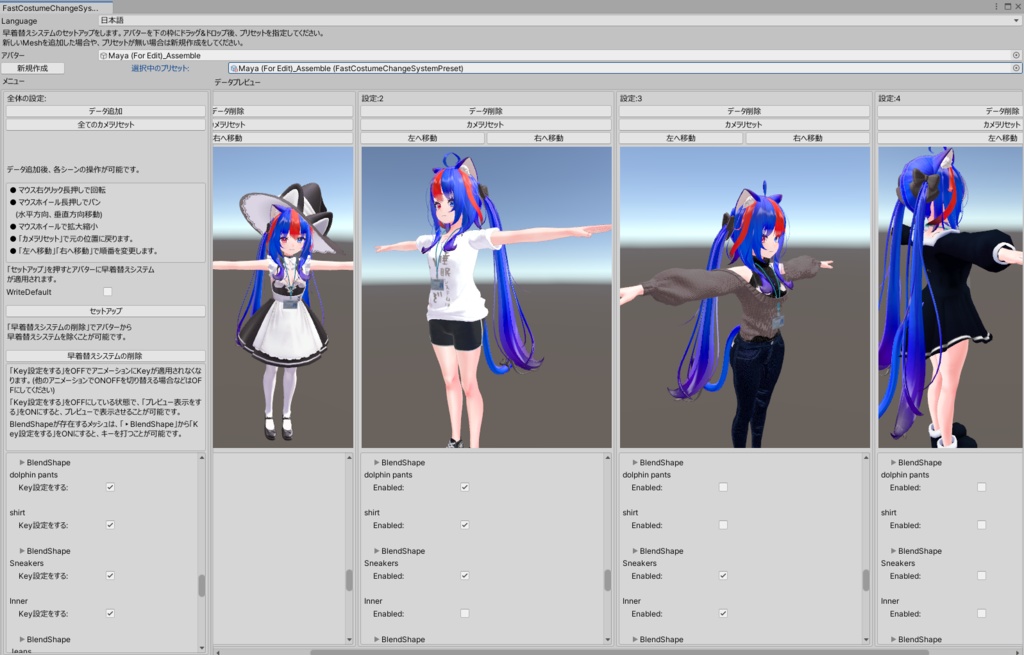Run setup with the セットアップ button
This screenshot has width=1024, height=655.
point(103,311)
